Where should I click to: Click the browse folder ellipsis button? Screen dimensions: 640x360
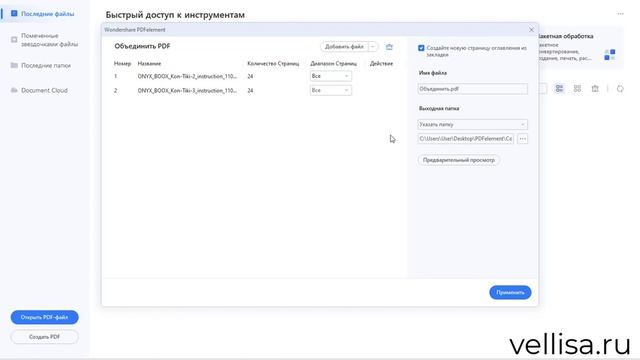tap(522, 139)
